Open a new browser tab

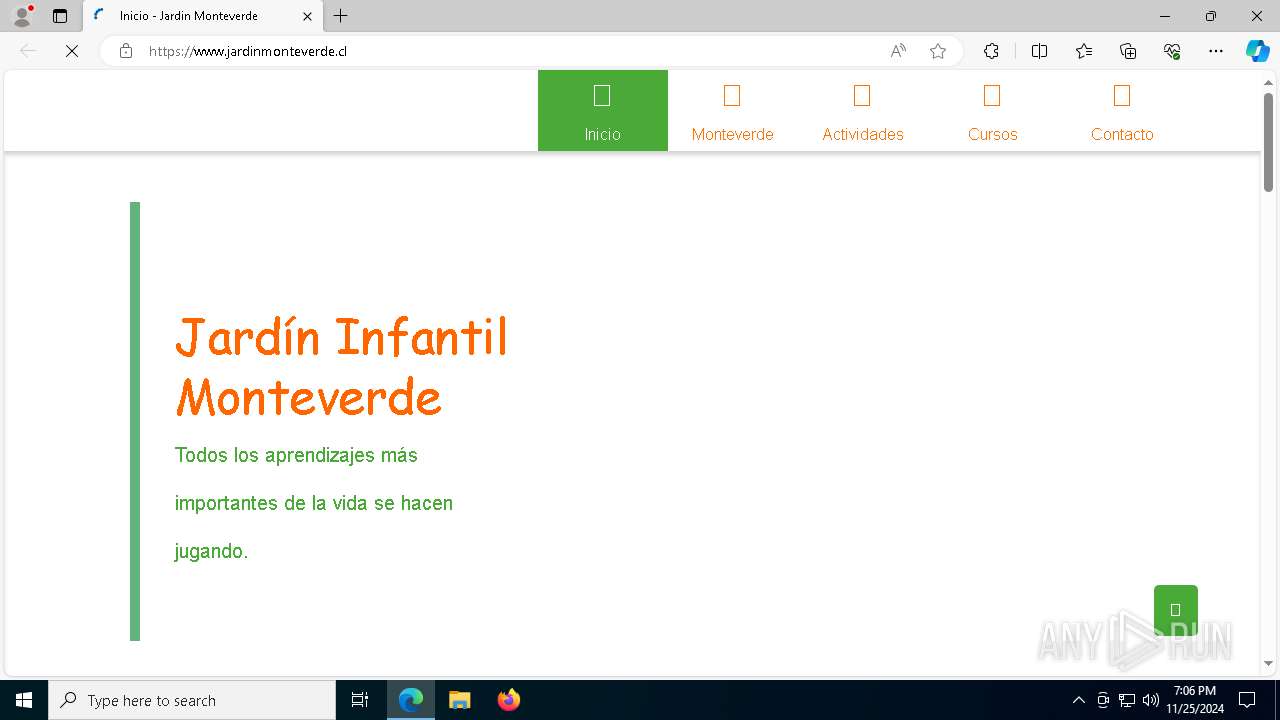tap(341, 16)
